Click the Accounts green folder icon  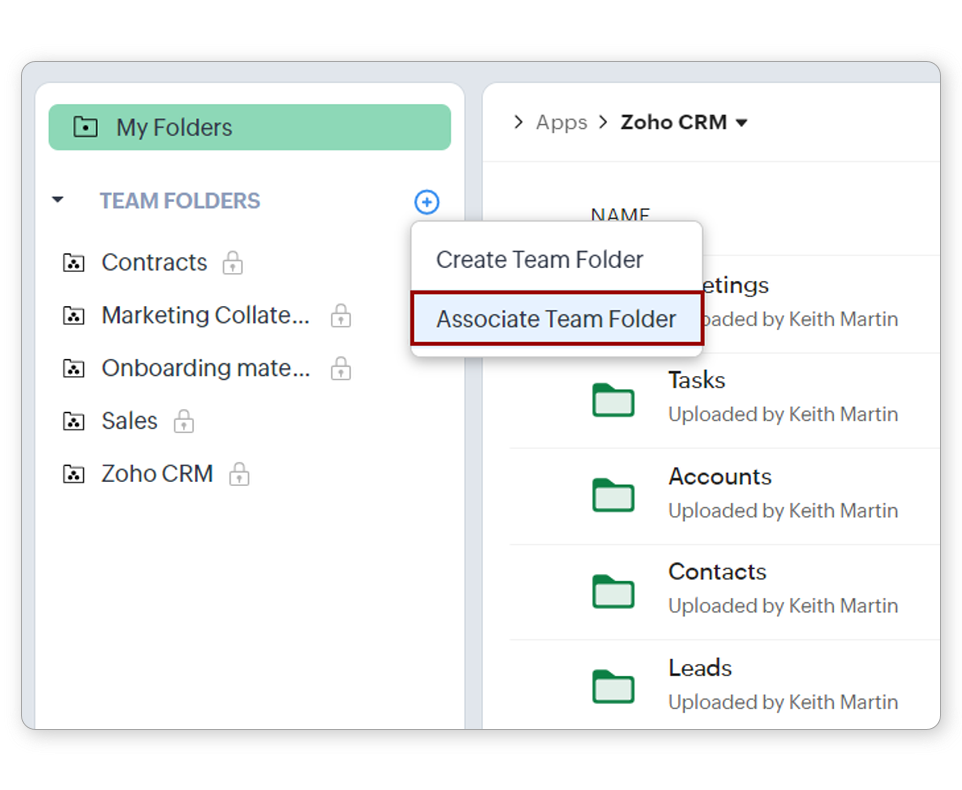(x=613, y=494)
